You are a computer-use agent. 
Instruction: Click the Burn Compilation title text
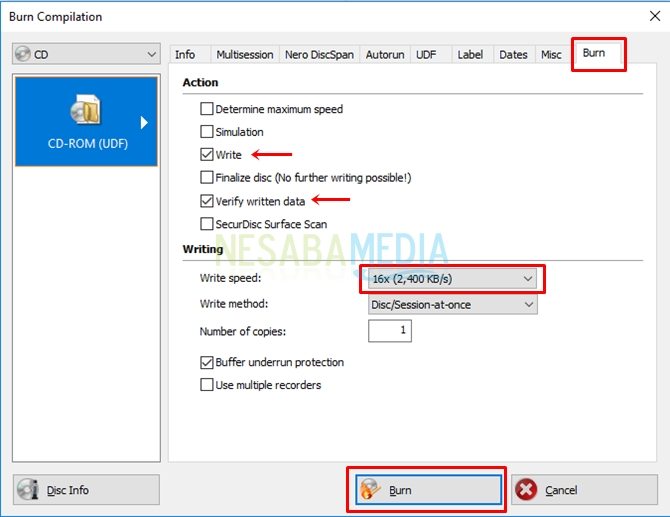(x=56, y=17)
